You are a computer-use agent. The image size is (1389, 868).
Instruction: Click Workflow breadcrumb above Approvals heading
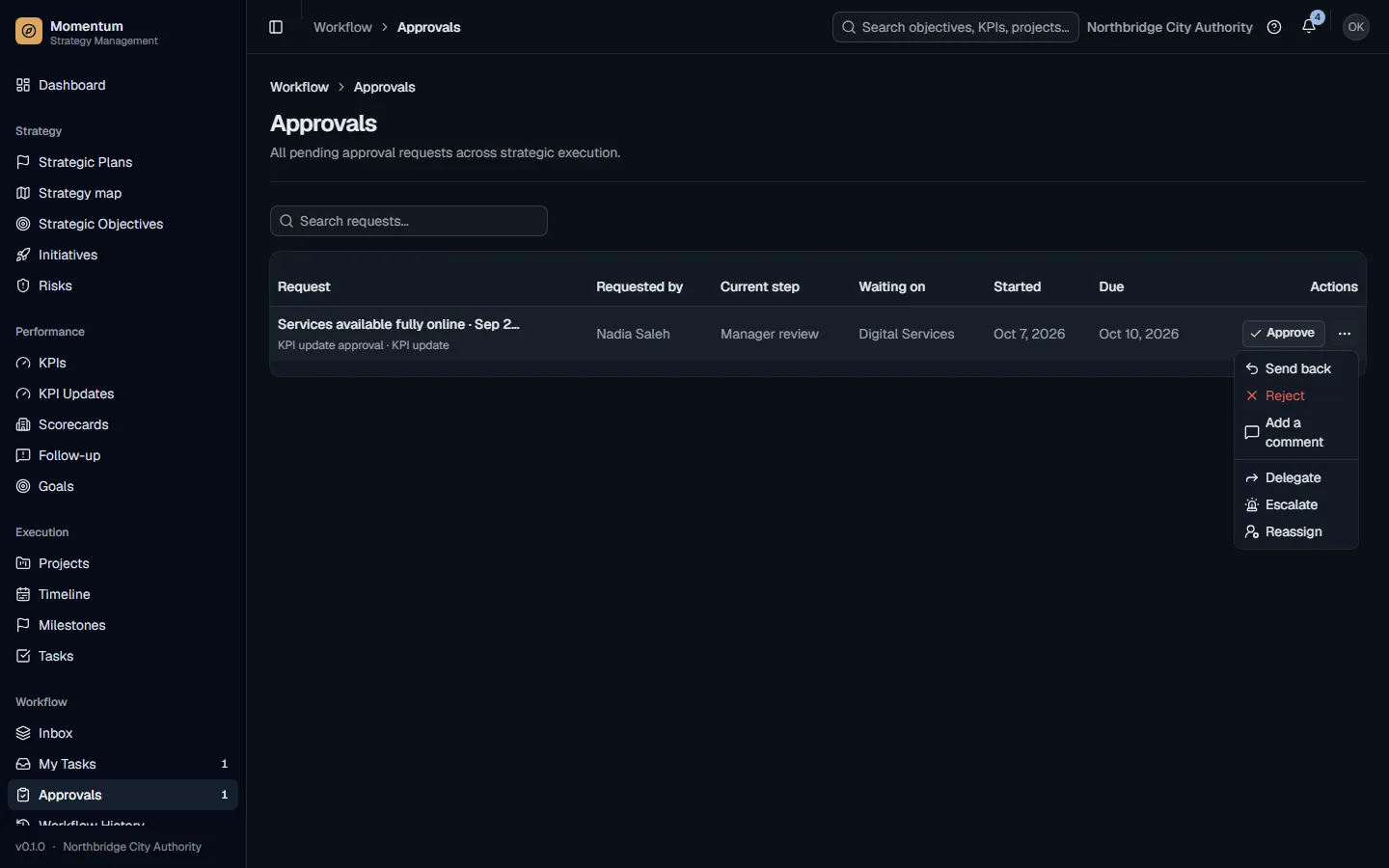click(x=299, y=87)
